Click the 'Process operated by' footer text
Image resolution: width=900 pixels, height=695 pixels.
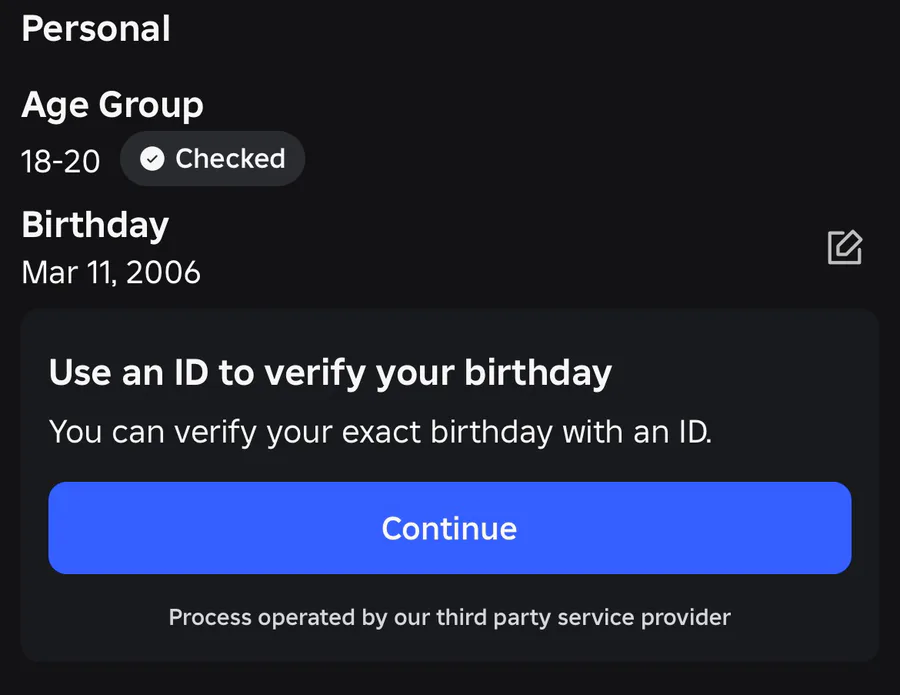pos(449,617)
